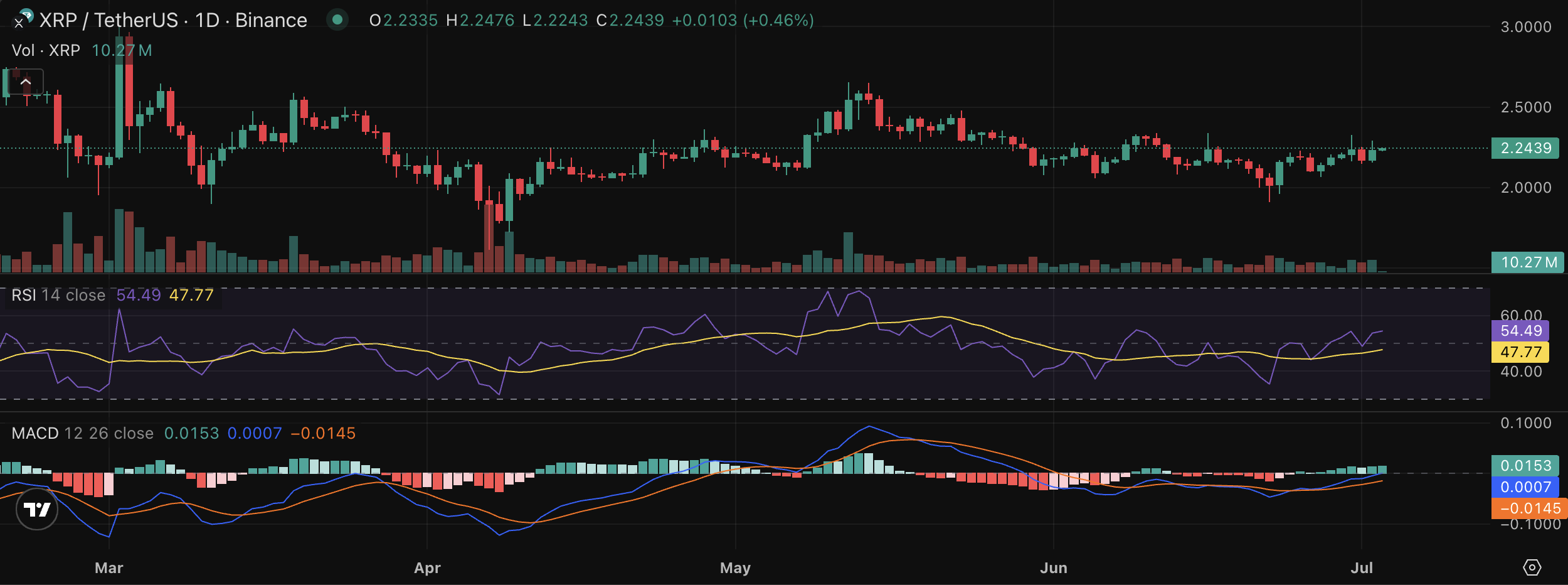Click the blue MACD axis label 0.0007
Viewport: 1568px width, 585px height.
(x=1525, y=487)
